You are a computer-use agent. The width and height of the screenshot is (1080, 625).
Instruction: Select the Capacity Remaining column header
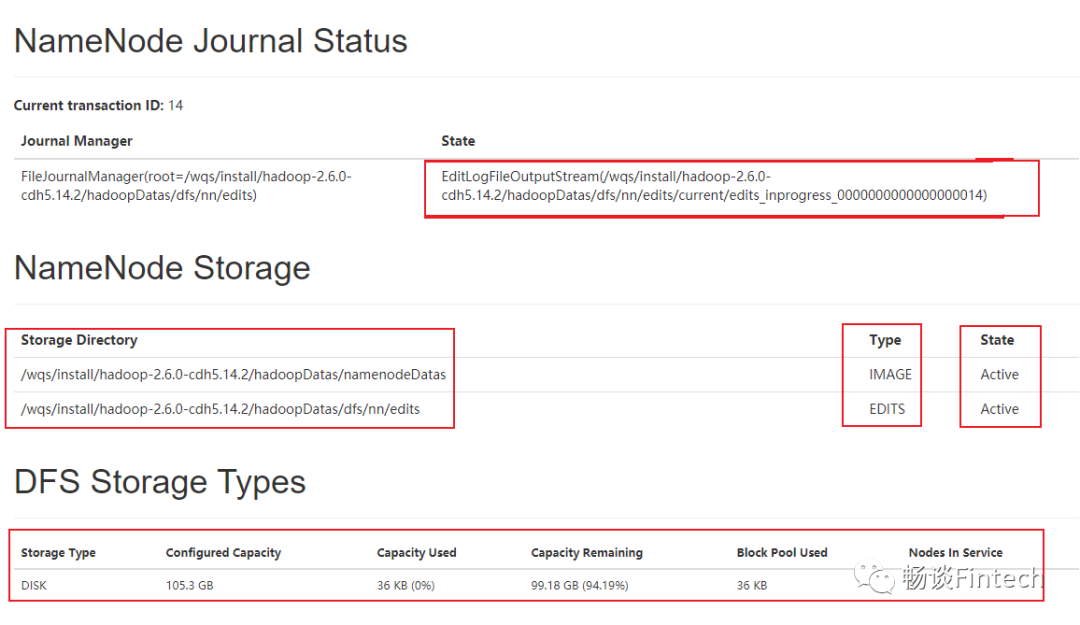[x=587, y=553]
